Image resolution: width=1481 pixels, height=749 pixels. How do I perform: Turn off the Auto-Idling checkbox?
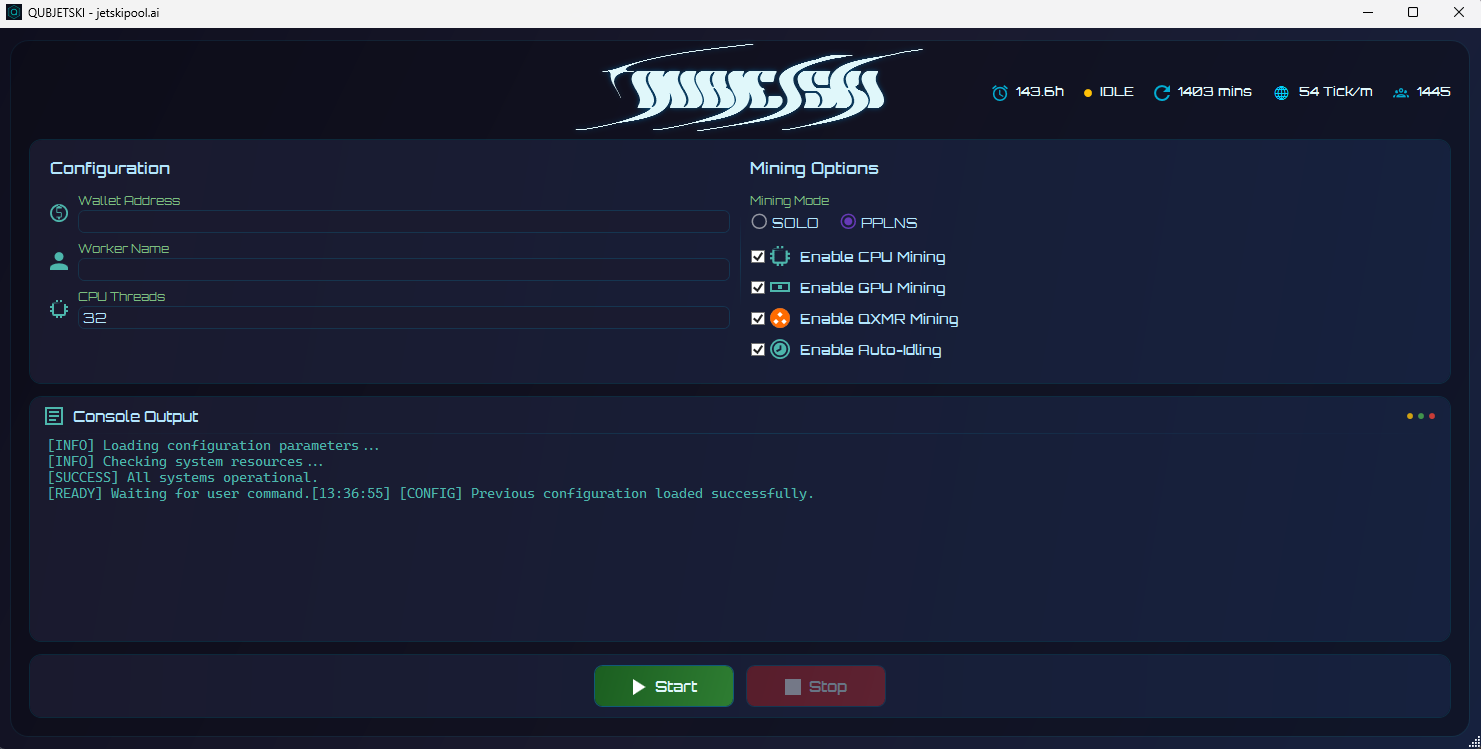[758, 350]
